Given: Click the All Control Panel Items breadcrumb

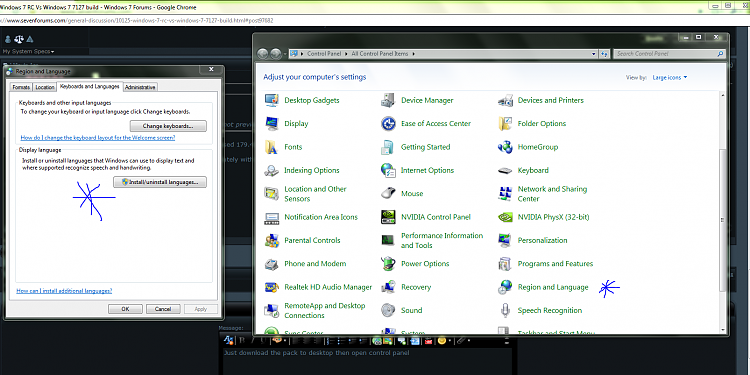Looking at the screenshot, I should pyautogui.click(x=380, y=54).
